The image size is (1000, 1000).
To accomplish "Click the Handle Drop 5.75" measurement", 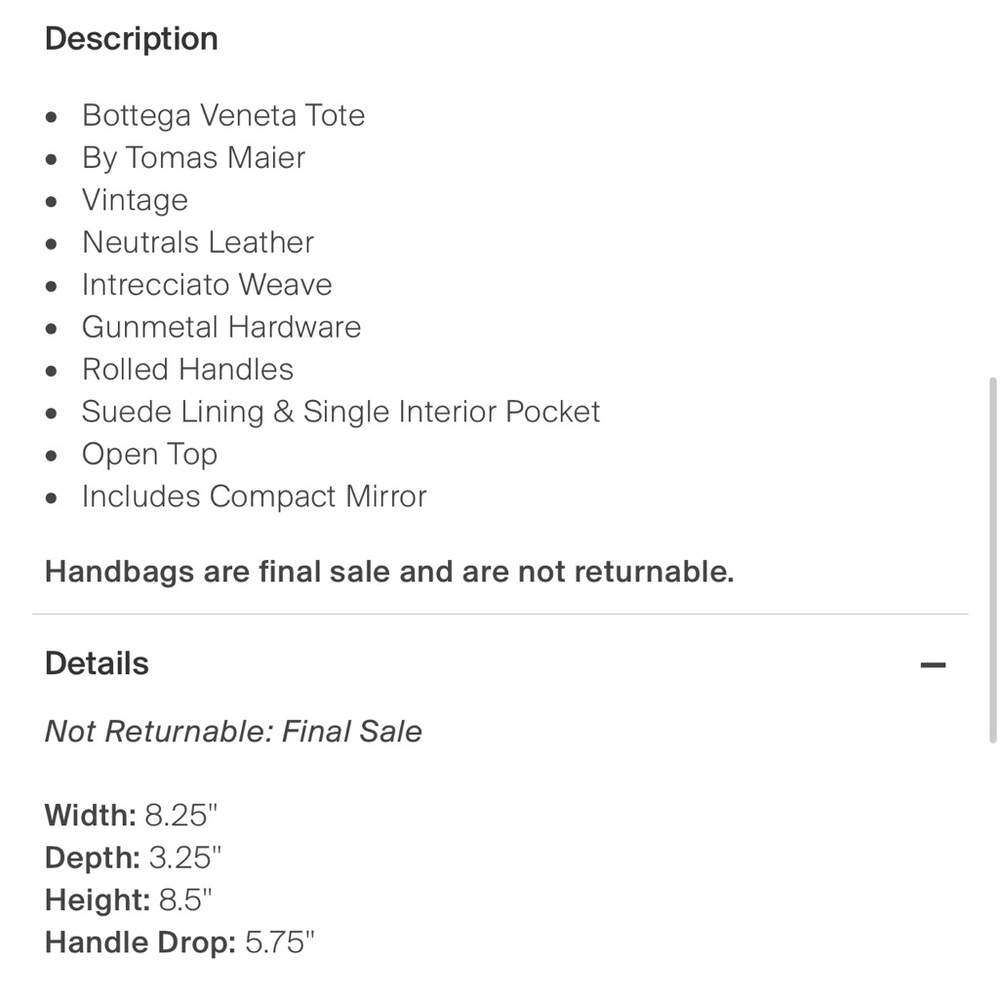I will click(x=180, y=943).
